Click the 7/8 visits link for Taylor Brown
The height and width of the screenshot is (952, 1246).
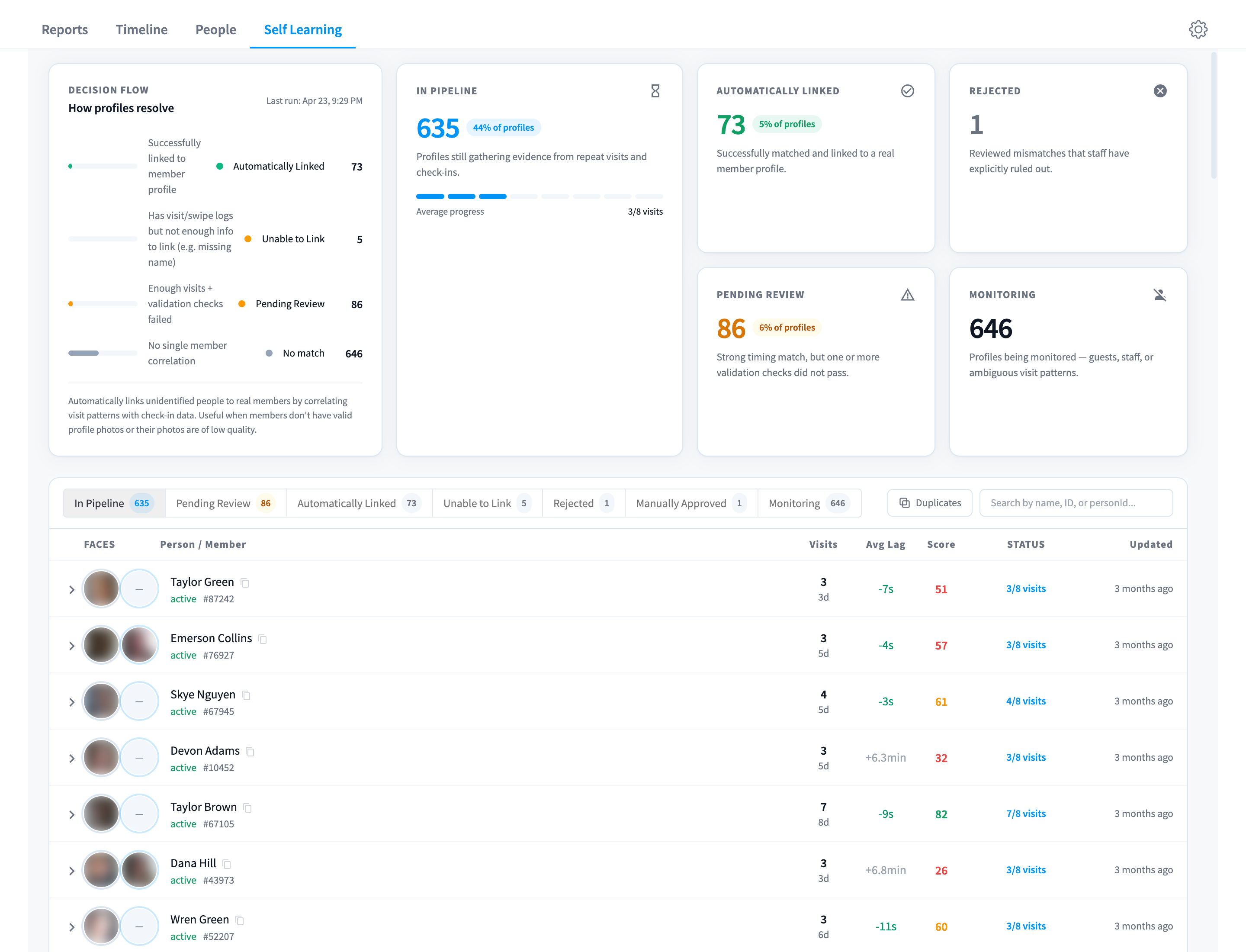[x=1026, y=814]
